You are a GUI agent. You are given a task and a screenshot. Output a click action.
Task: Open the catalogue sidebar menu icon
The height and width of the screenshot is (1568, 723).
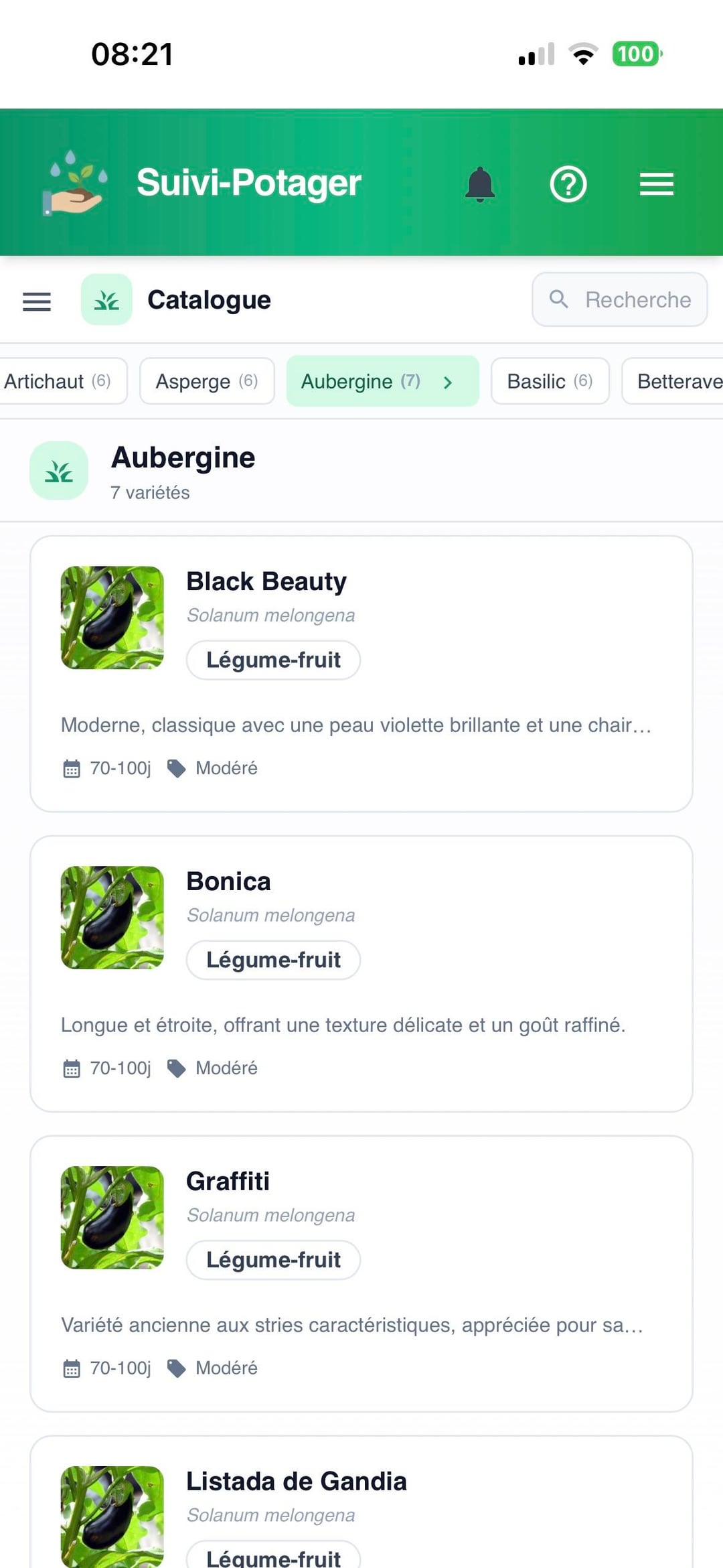pyautogui.click(x=37, y=301)
